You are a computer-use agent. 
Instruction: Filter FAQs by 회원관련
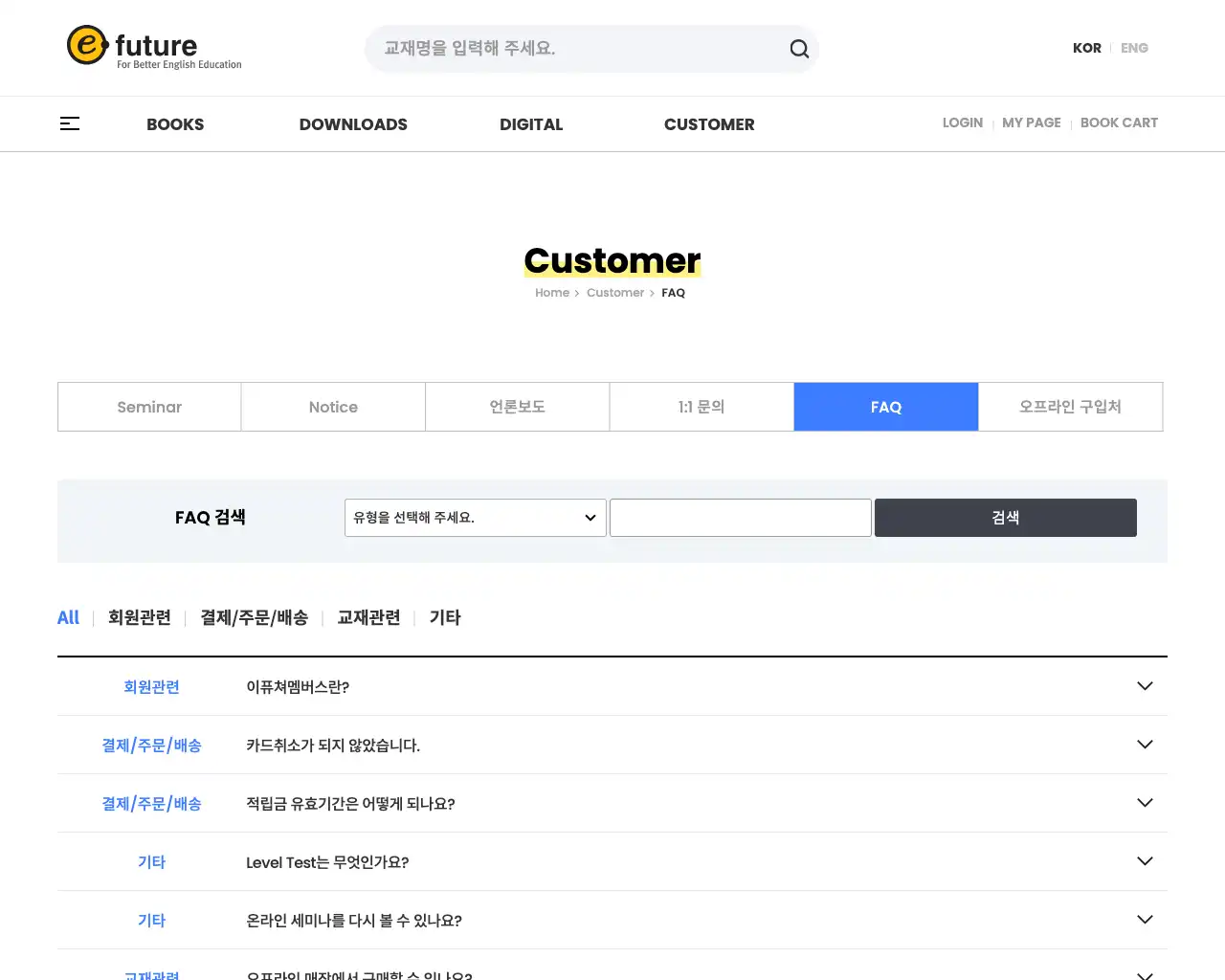(140, 617)
